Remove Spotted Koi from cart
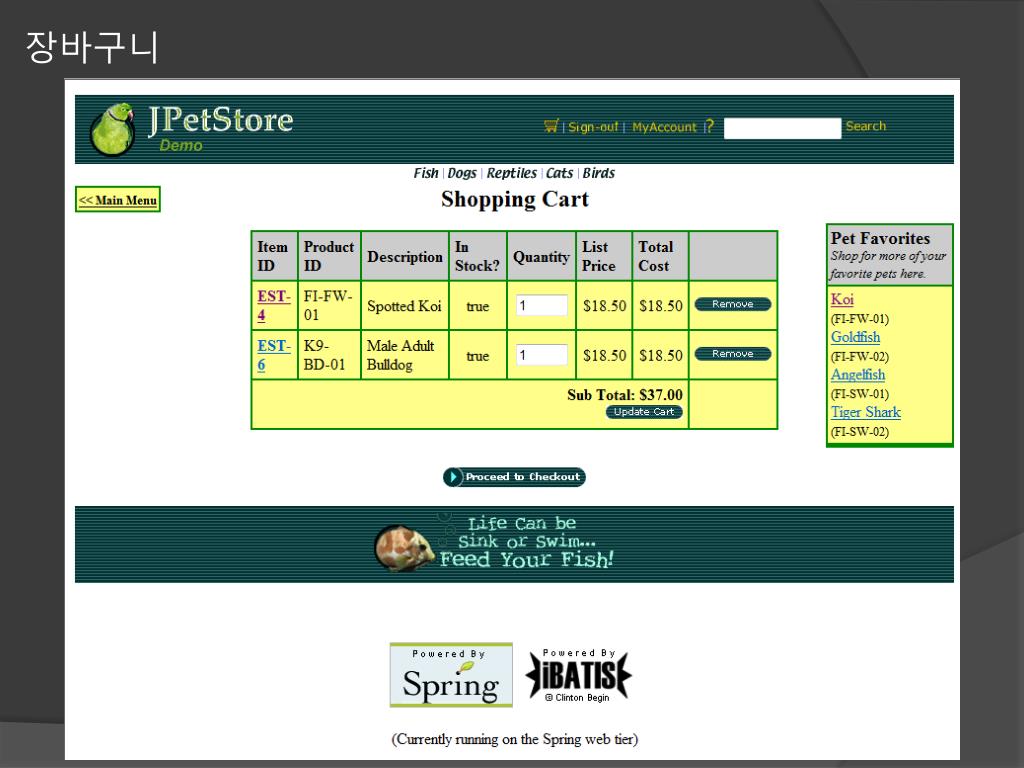 click(x=733, y=304)
